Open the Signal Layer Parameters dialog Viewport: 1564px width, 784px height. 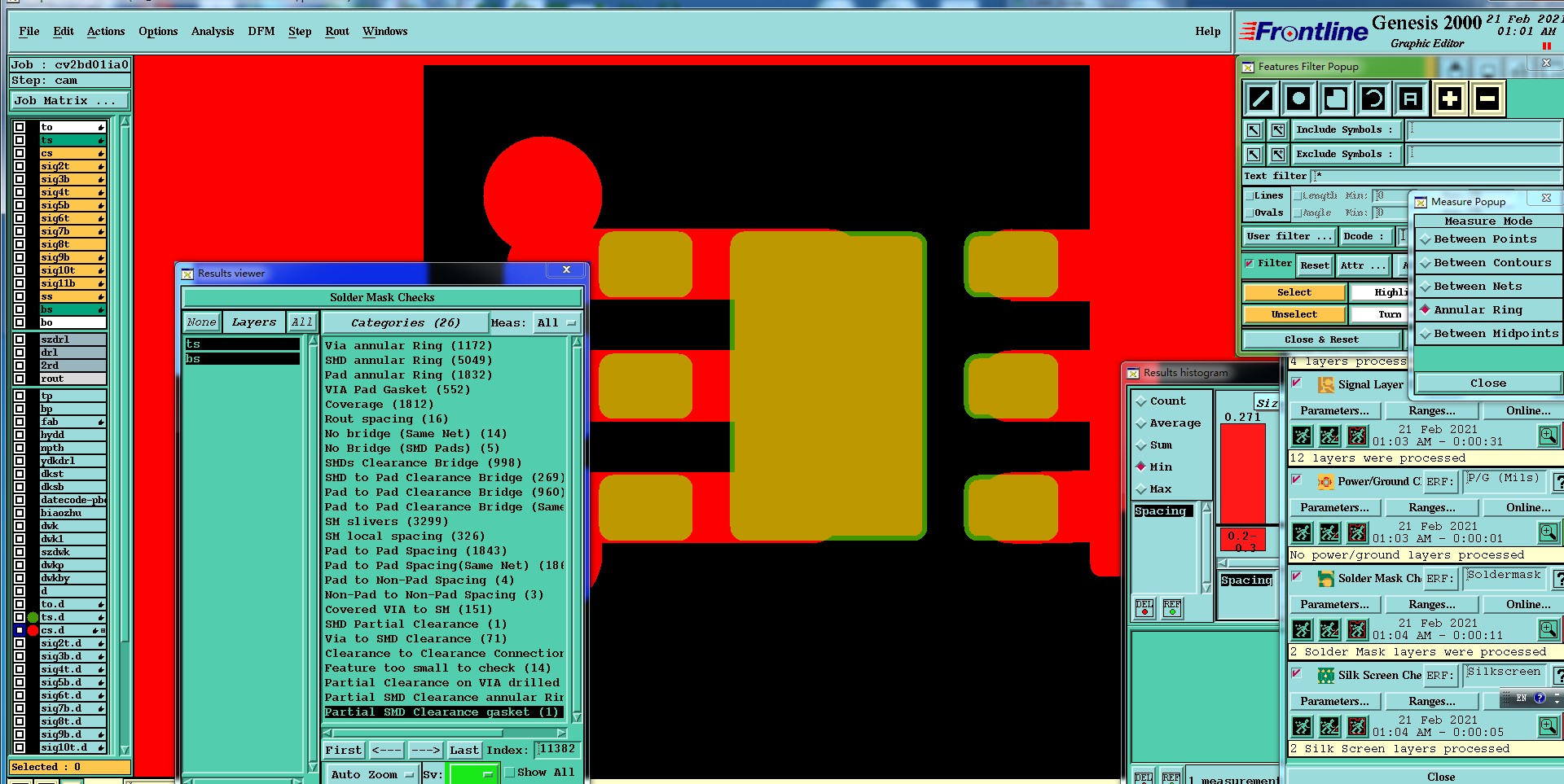(x=1334, y=411)
